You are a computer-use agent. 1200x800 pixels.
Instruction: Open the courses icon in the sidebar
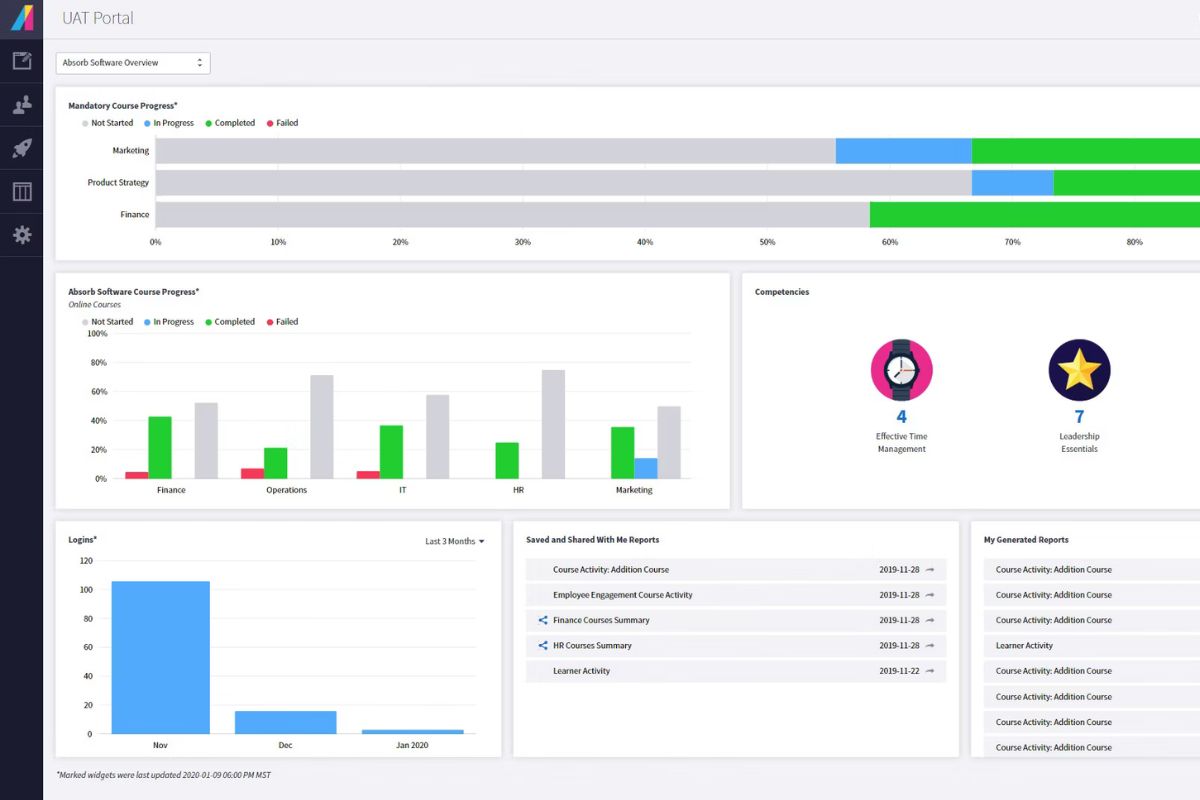pyautogui.click(x=22, y=62)
